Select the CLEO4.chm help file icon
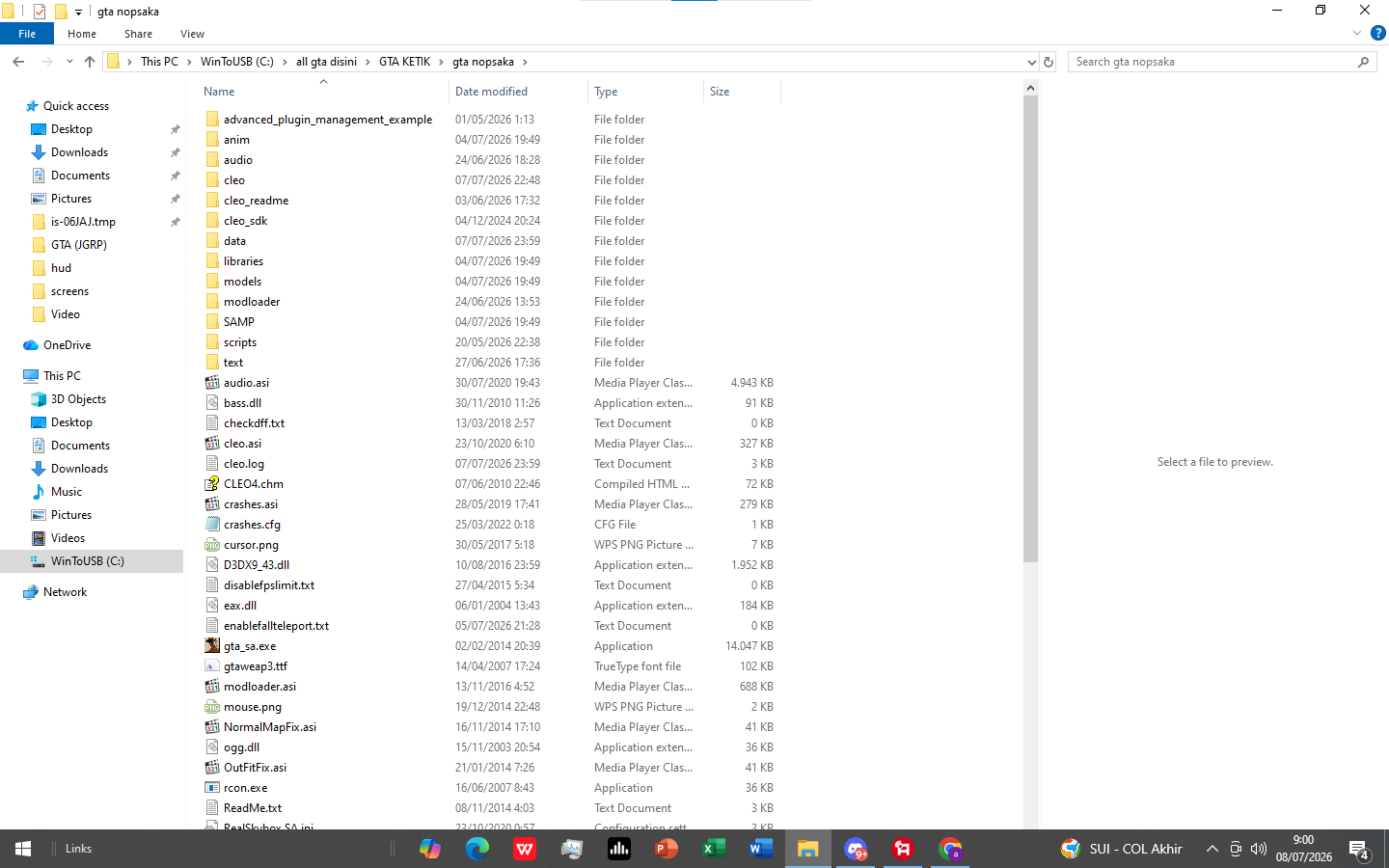Image resolution: width=1389 pixels, height=868 pixels. point(212,484)
